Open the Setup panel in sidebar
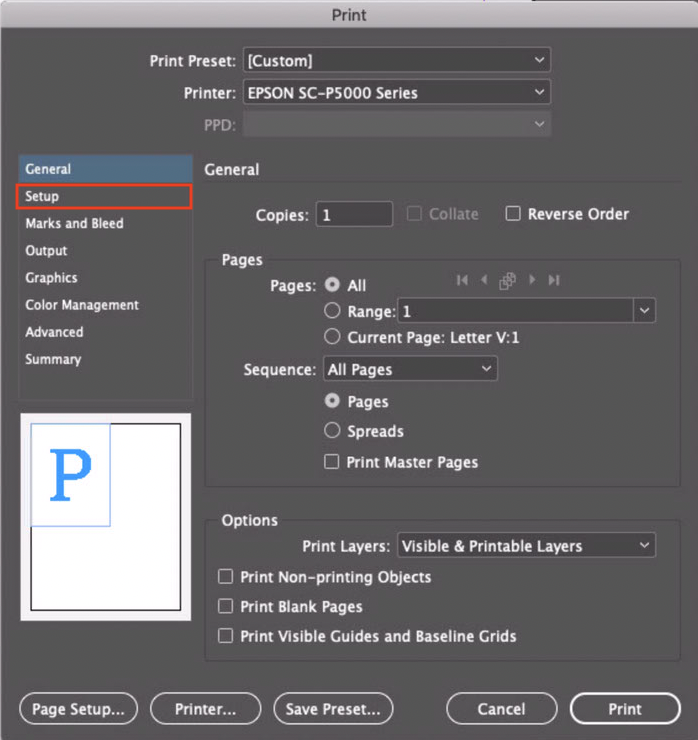The height and width of the screenshot is (740, 698). pos(104,196)
